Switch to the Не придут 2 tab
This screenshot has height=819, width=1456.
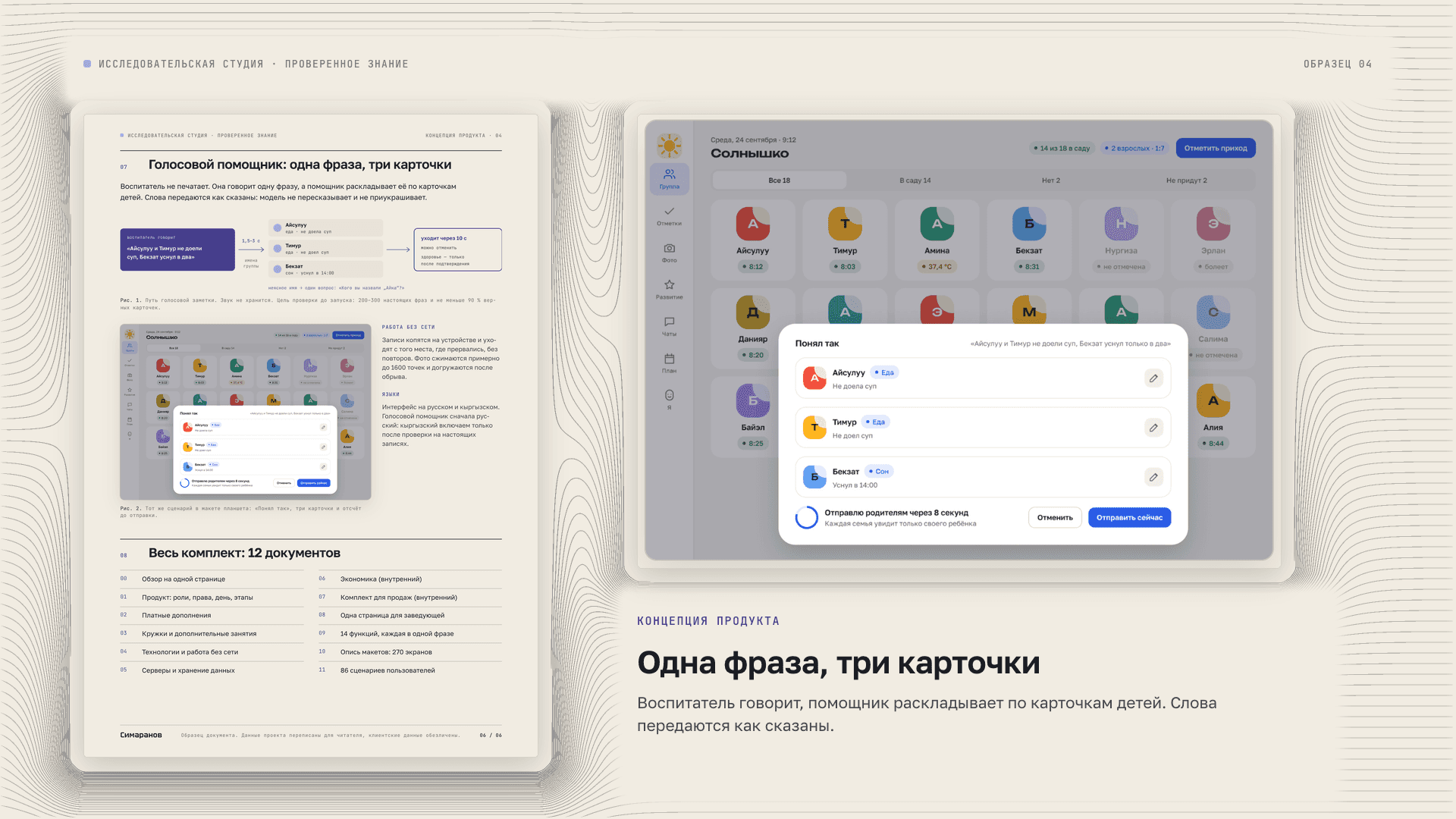1186,180
